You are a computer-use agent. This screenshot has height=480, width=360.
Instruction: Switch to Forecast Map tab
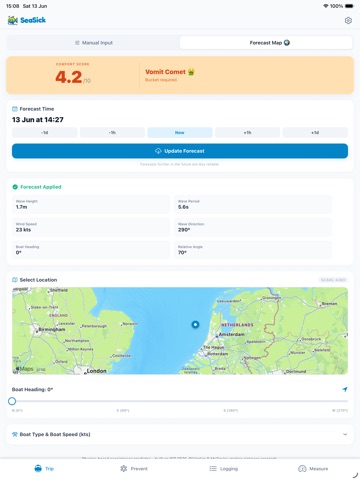[x=266, y=43]
